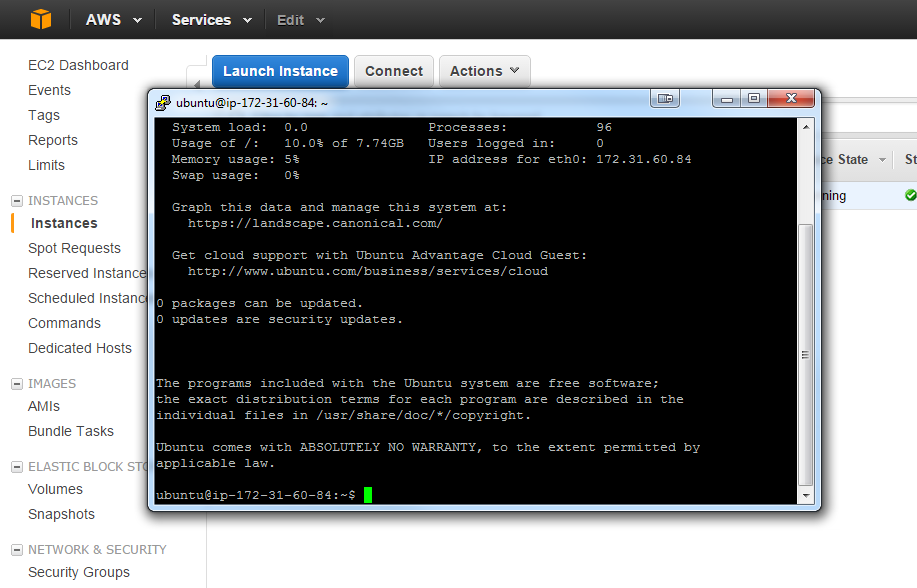Image resolution: width=917 pixels, height=588 pixels.
Task: Open Security Groups page
Action: (x=79, y=572)
